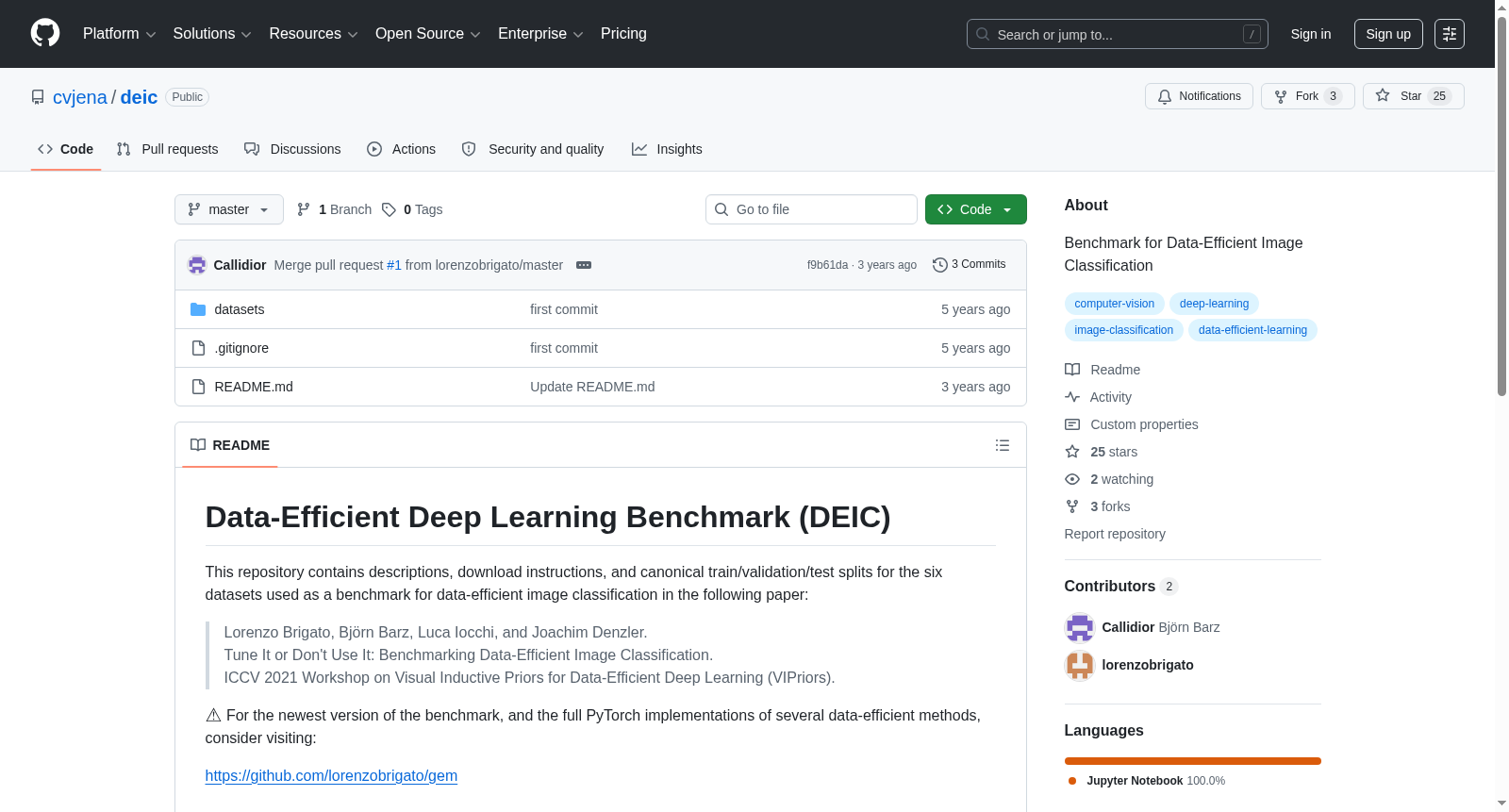Expand the Solutions menu

[212, 34]
